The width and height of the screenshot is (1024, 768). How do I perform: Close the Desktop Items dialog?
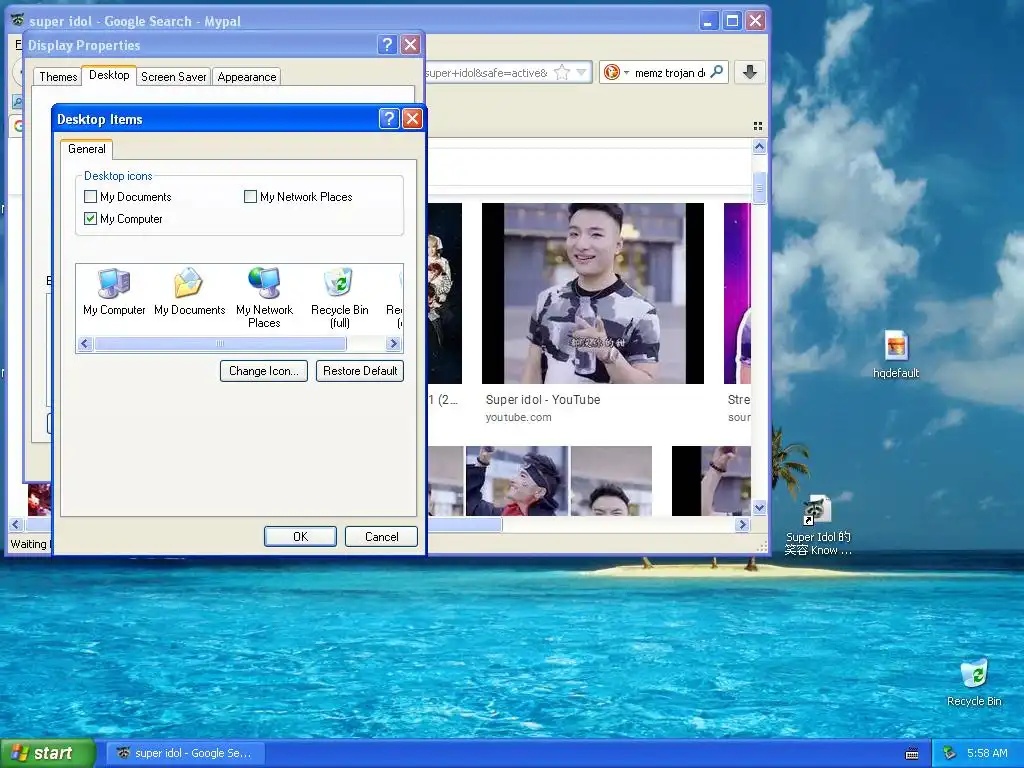pyautogui.click(x=412, y=119)
